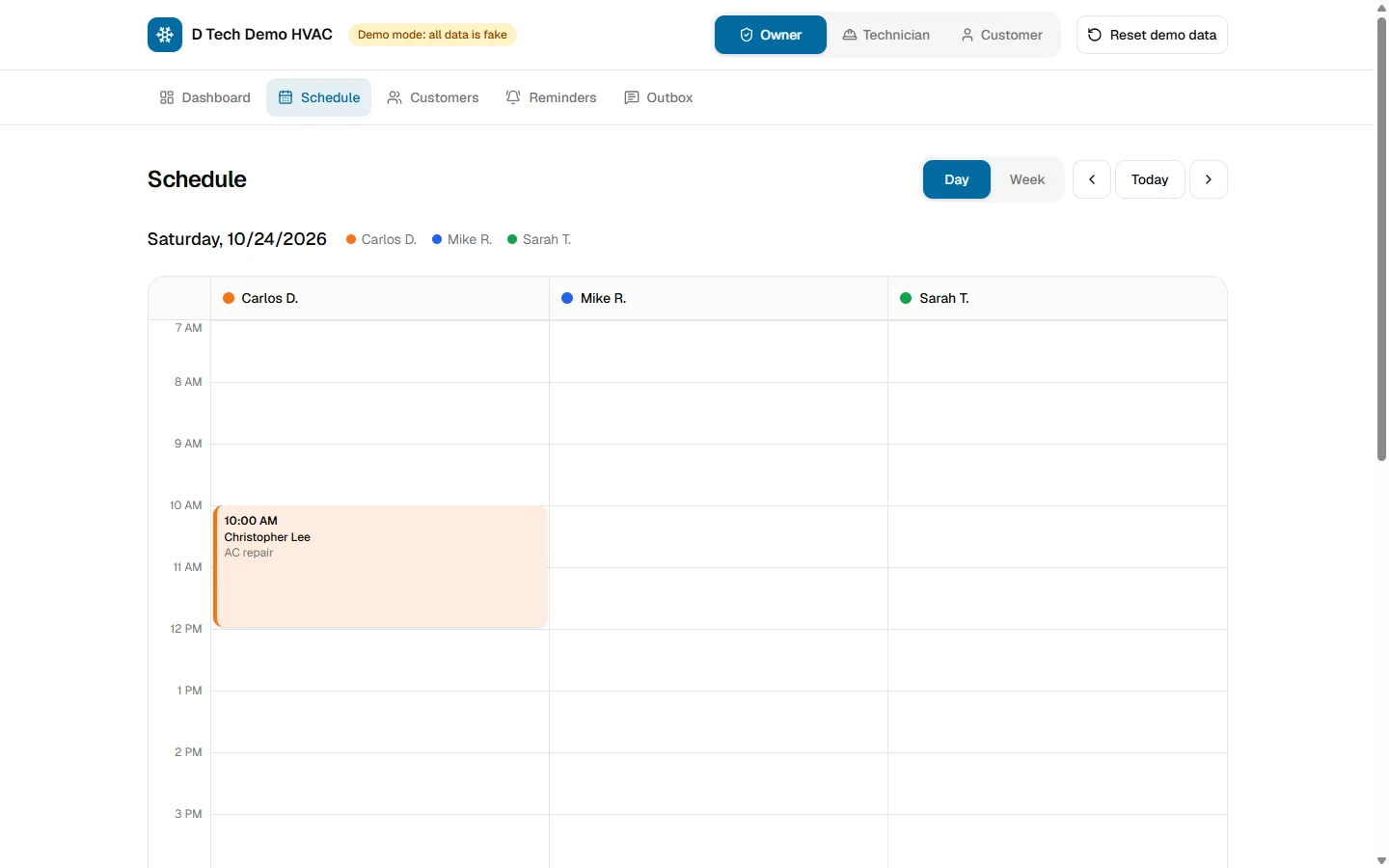Click the Dashboard grid icon
Viewport: 1389px width, 868px height.
(167, 97)
